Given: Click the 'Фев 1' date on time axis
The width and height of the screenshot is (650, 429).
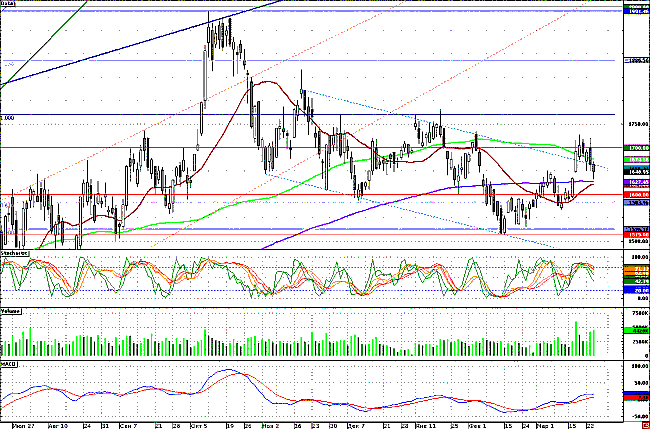Looking at the screenshot, I should coord(482,424).
